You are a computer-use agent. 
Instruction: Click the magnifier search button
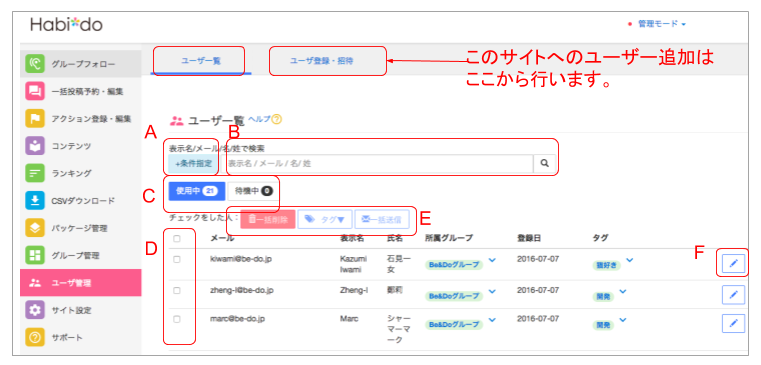pos(545,164)
